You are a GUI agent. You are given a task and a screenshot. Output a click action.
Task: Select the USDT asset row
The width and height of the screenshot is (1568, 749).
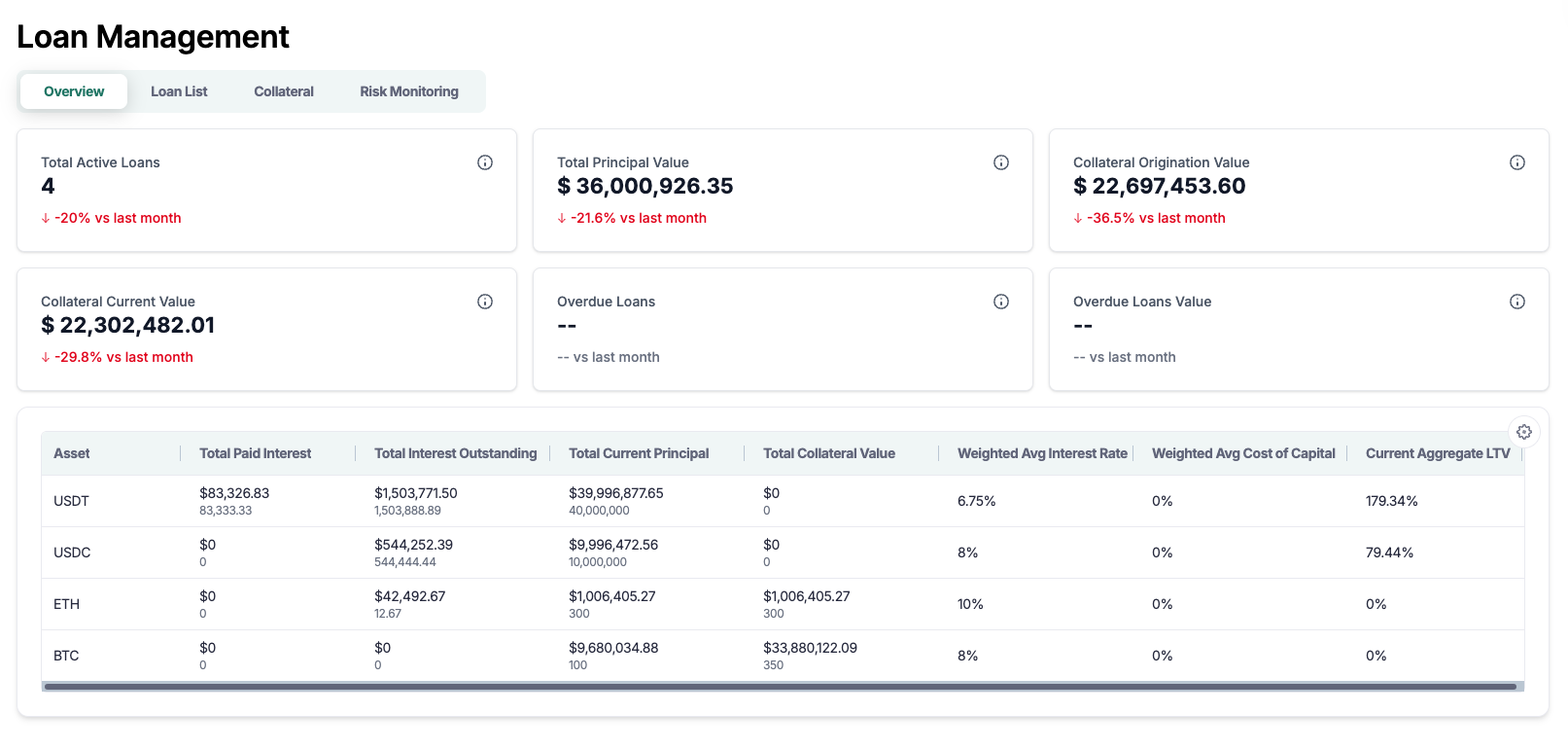tap(71, 501)
